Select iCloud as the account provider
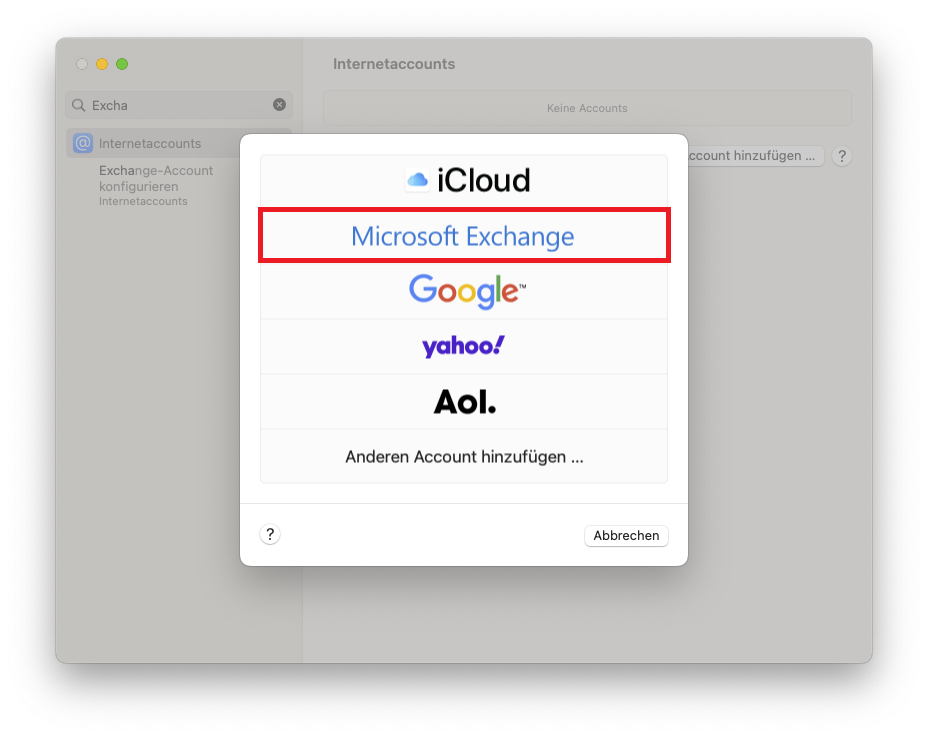This screenshot has width=928, height=737. pos(463,180)
